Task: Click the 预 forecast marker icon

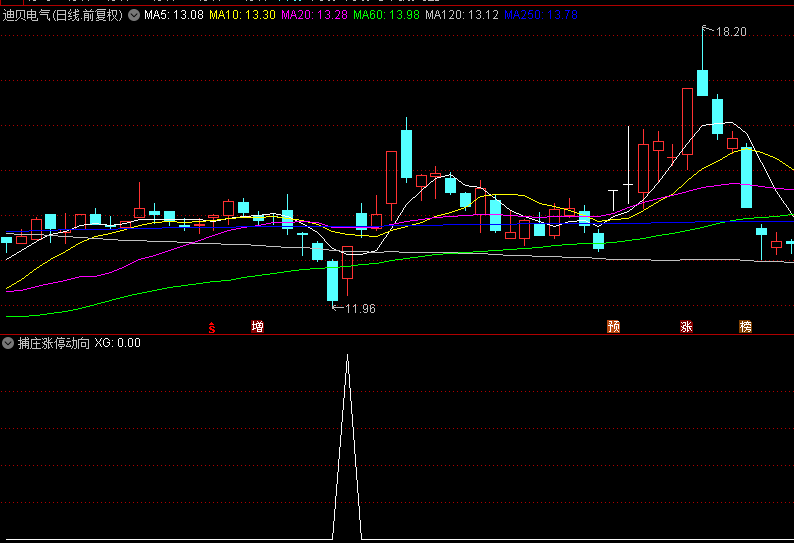Action: pyautogui.click(x=613, y=327)
